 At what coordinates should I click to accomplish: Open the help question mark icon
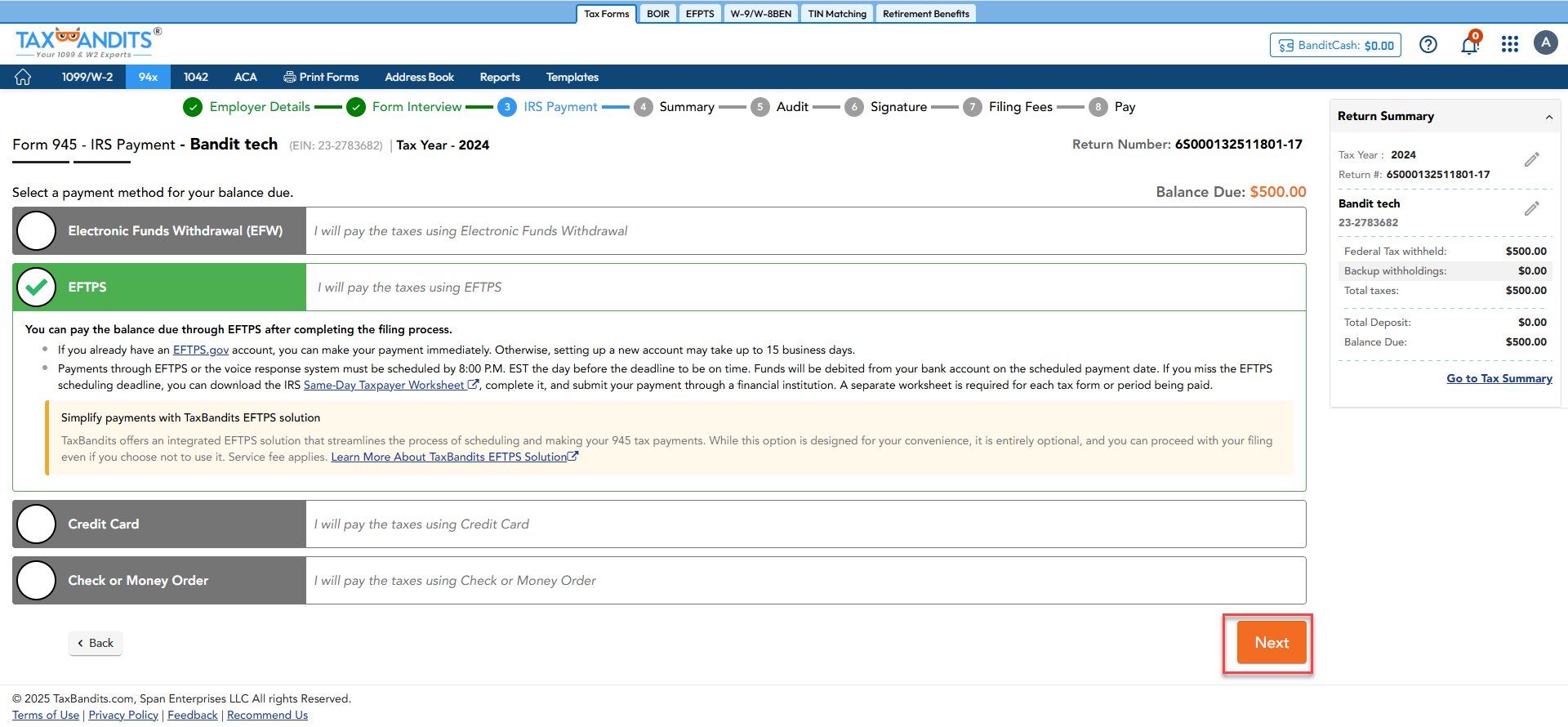1428,45
